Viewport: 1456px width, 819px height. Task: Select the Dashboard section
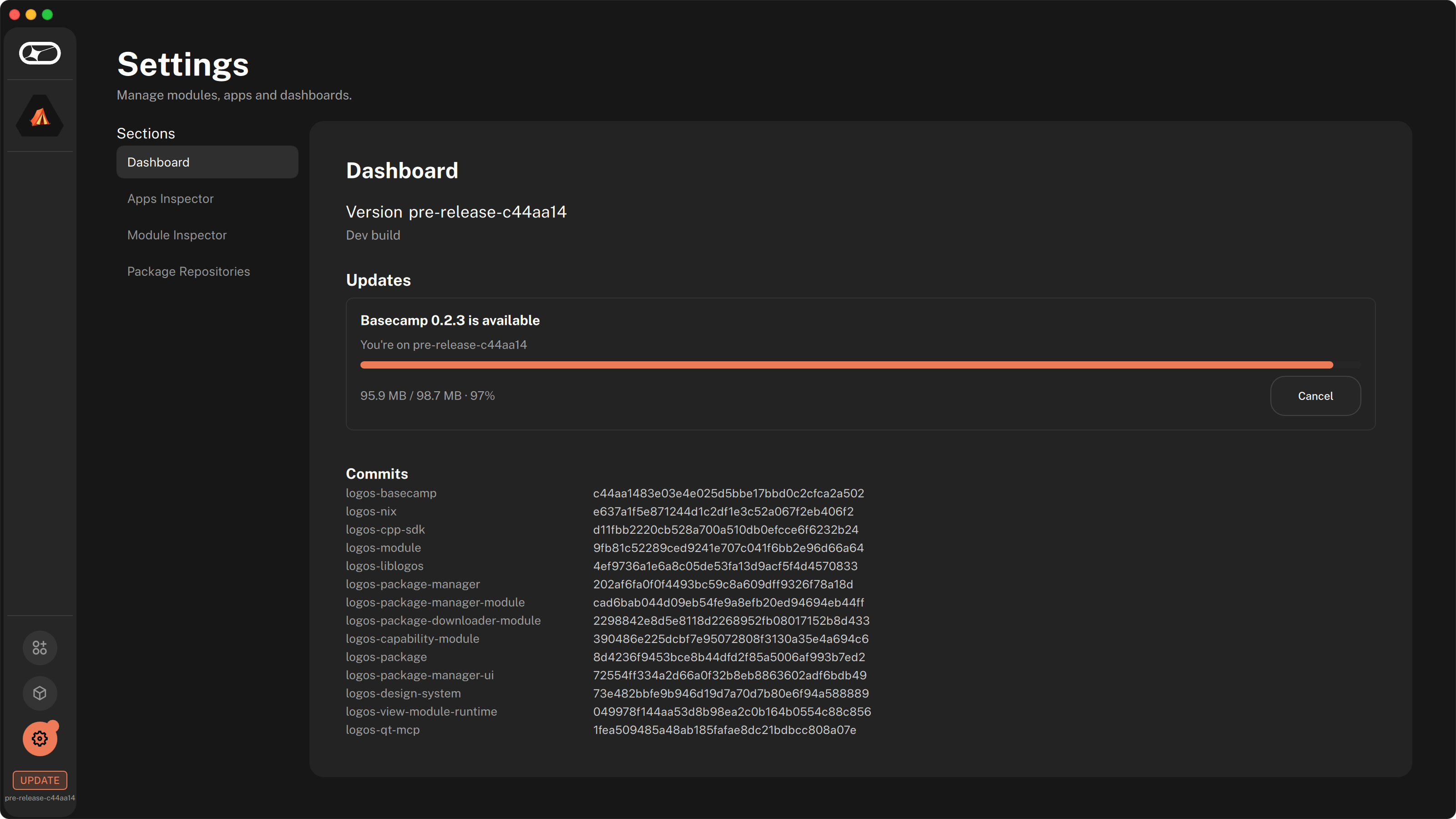point(207,162)
